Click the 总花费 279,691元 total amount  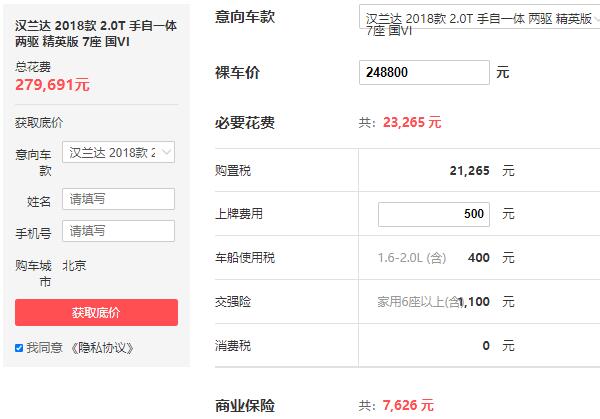(x=52, y=85)
